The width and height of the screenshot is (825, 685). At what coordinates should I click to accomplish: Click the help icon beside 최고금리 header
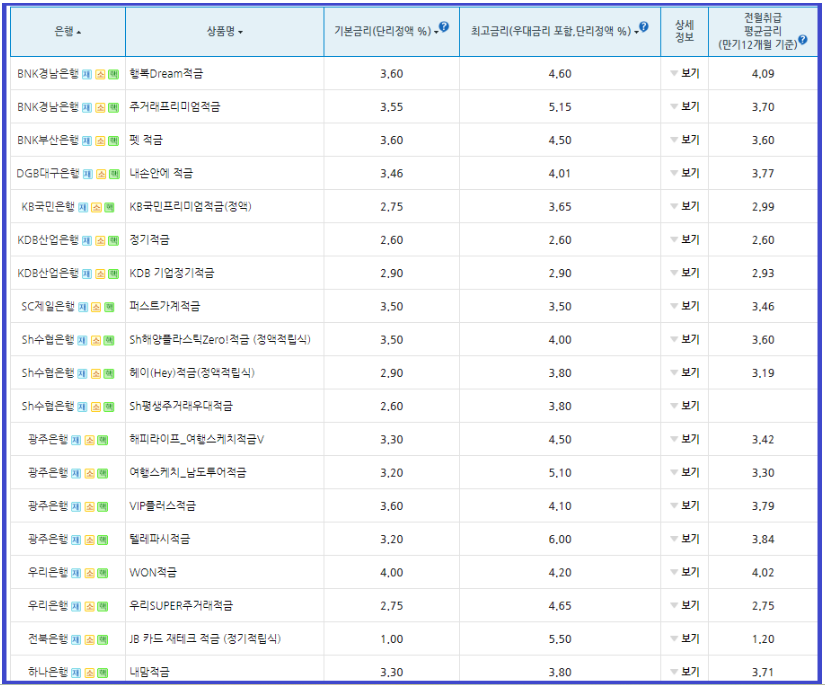(643, 27)
